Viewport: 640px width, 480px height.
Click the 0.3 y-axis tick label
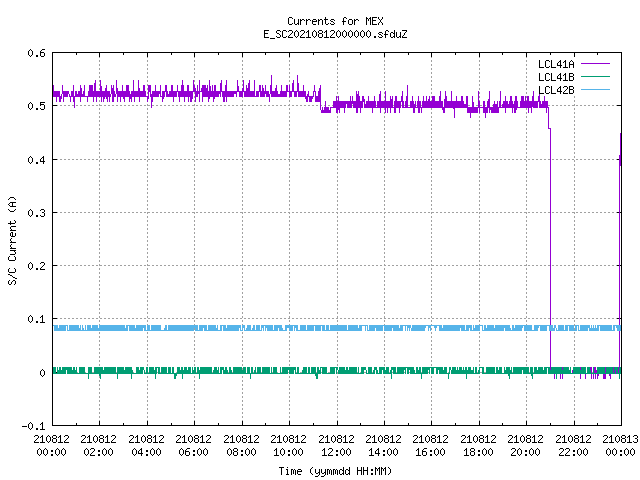[x=36, y=213]
